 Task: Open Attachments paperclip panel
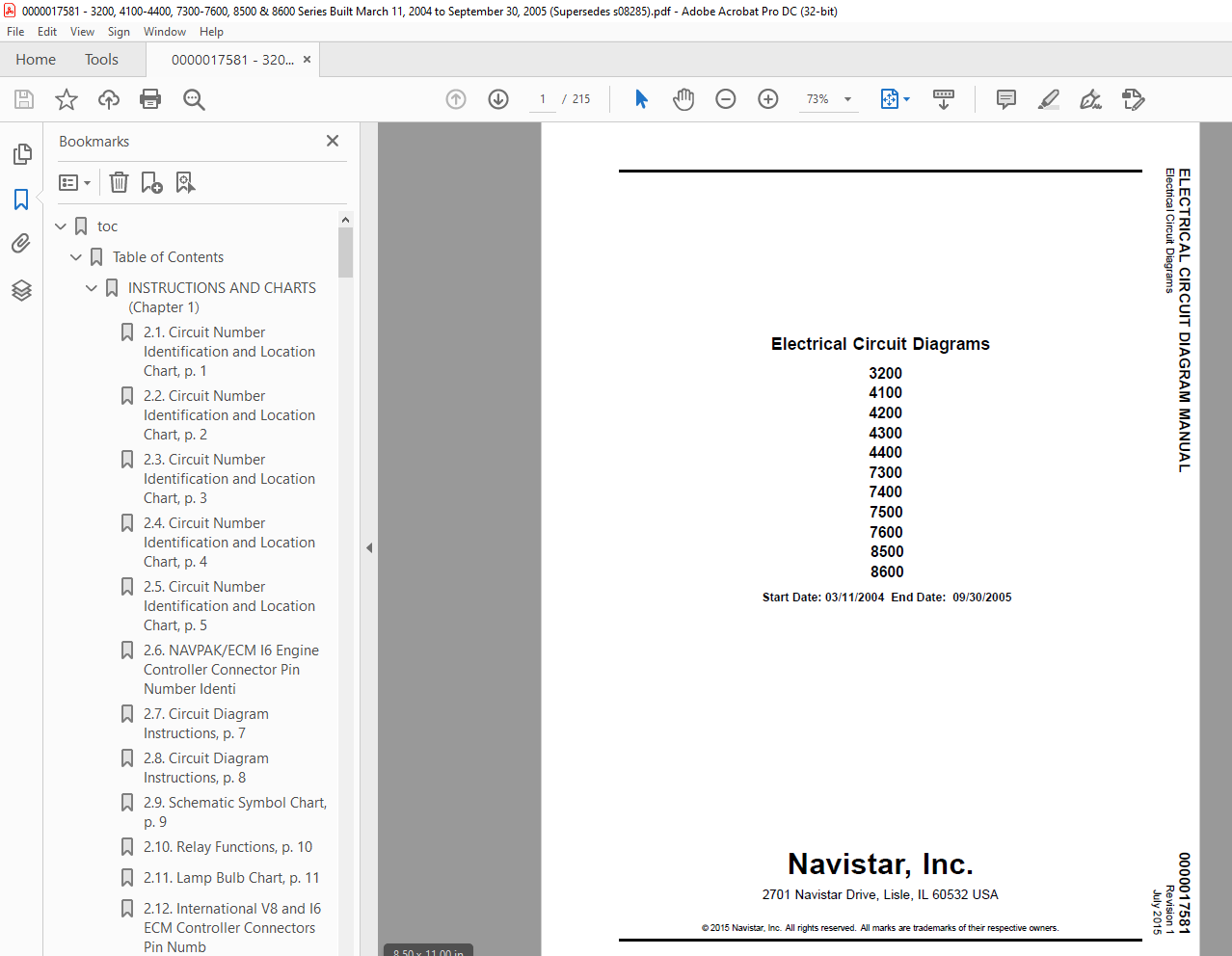click(x=21, y=244)
